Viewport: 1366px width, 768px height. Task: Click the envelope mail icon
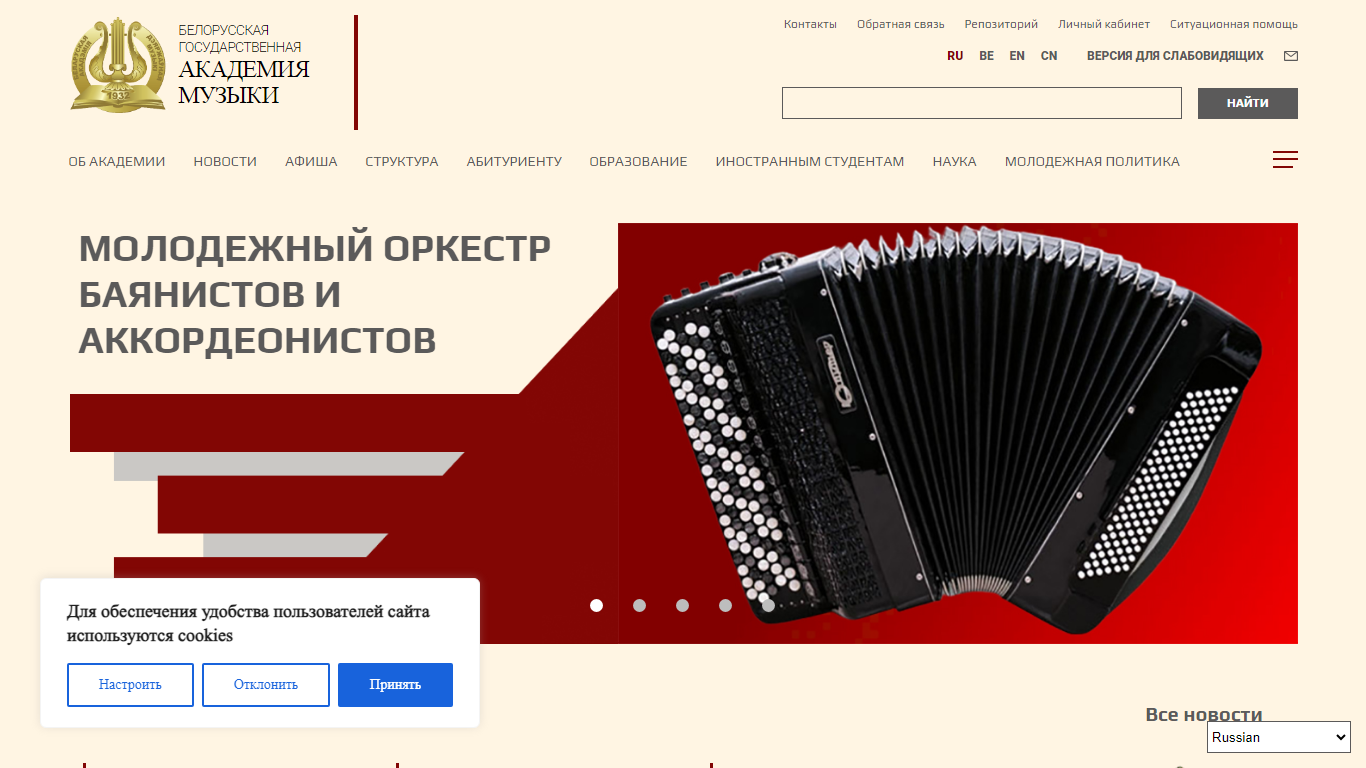[x=1291, y=56]
